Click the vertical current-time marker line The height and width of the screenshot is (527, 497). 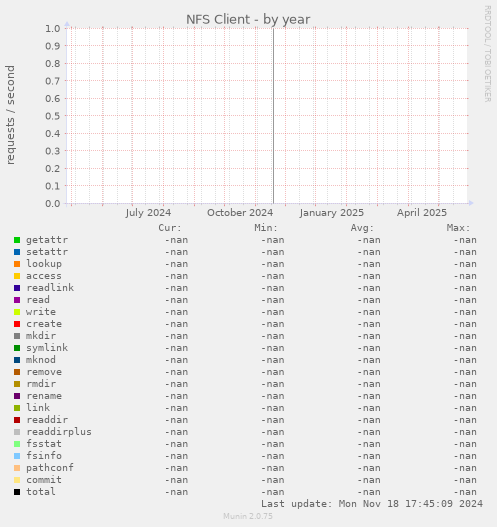pos(273,116)
